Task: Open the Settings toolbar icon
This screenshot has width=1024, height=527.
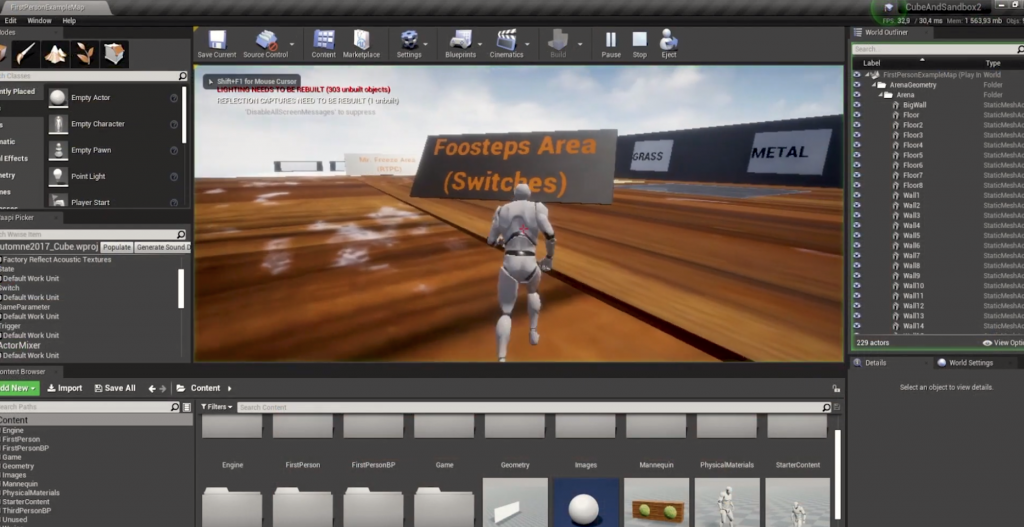Action: tap(409, 40)
